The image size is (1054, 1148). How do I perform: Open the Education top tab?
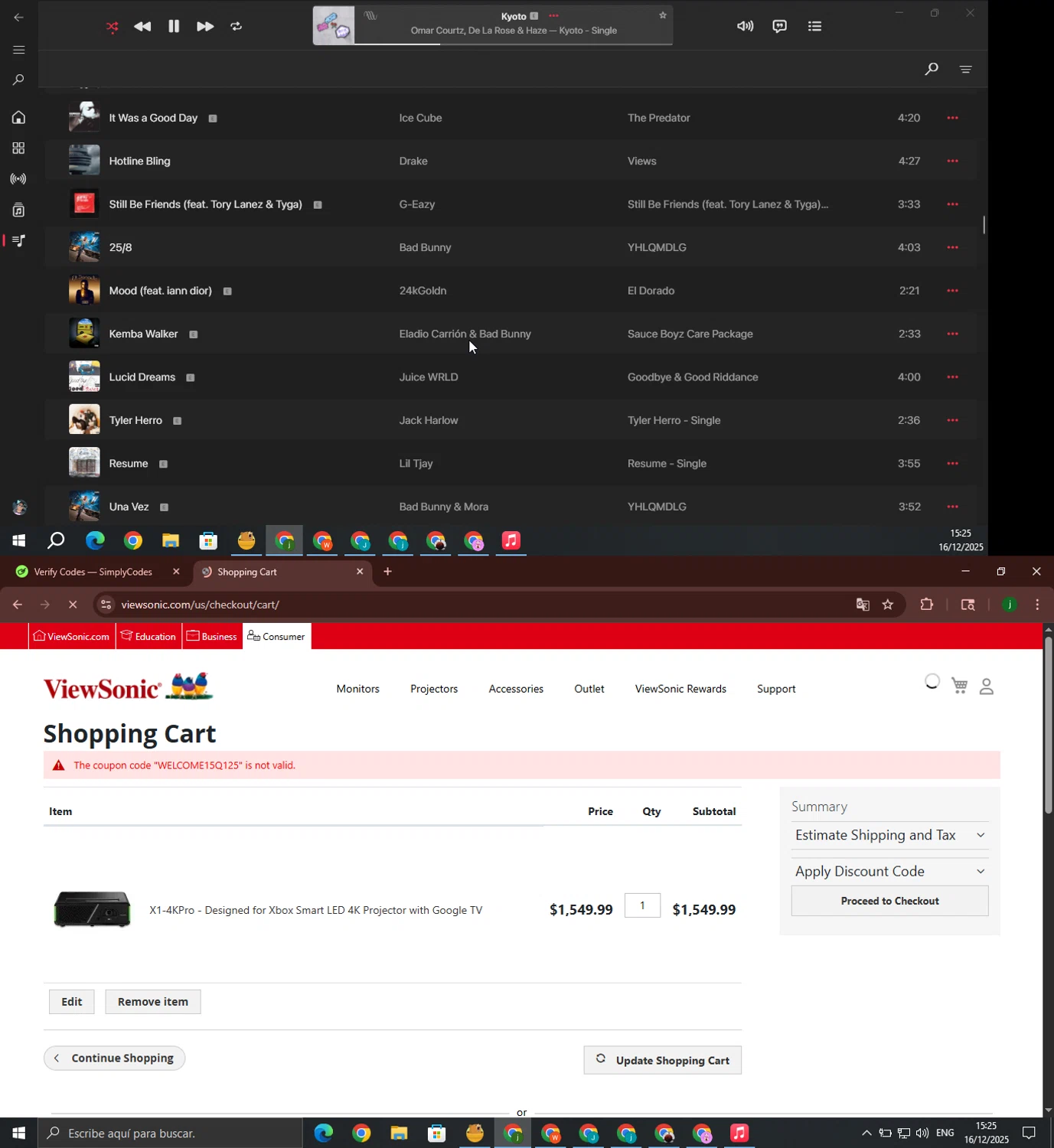click(x=148, y=636)
